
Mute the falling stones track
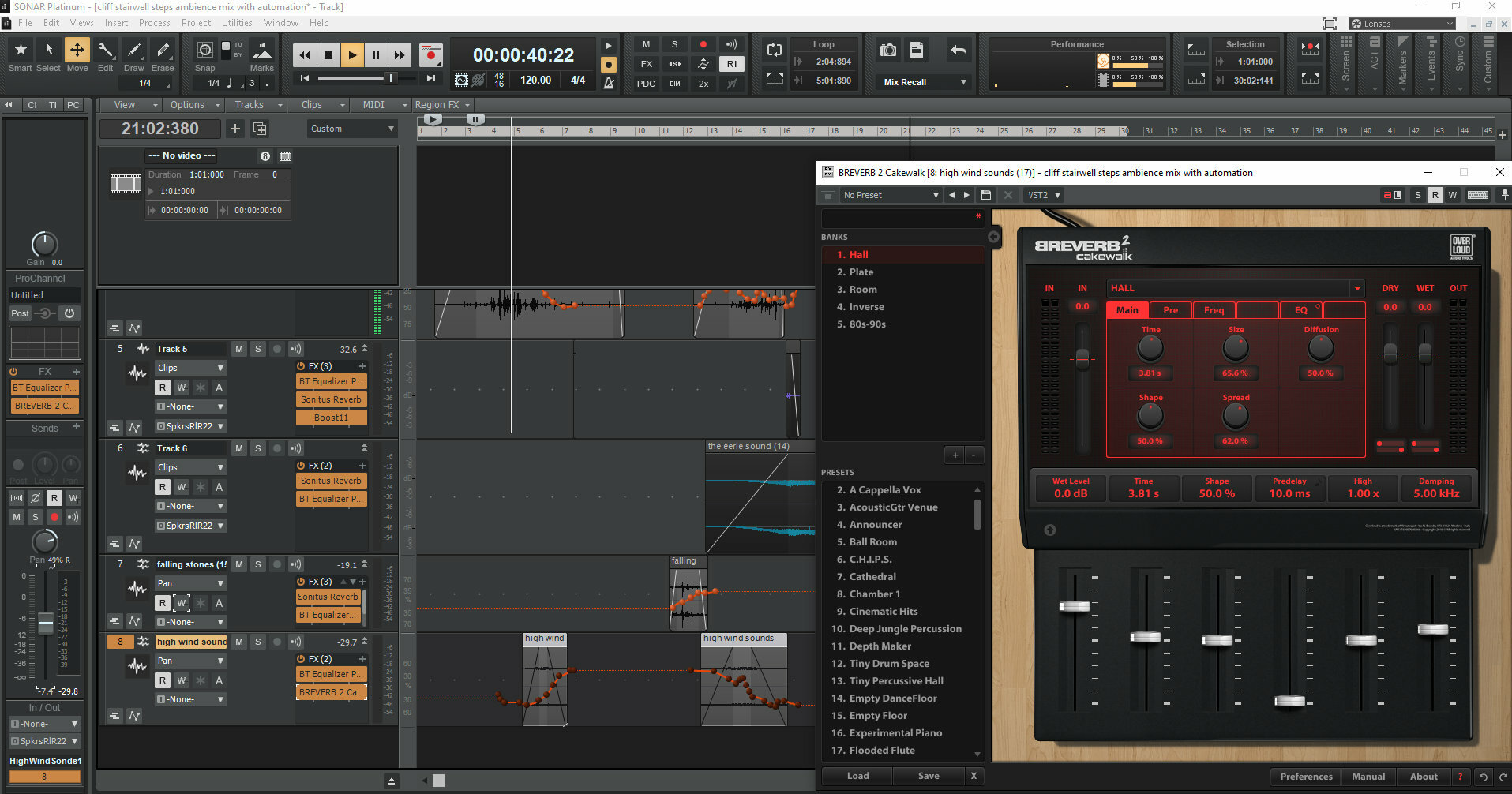tap(239, 564)
